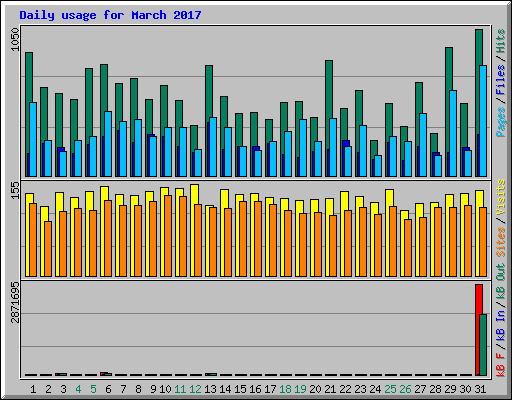Viewport: 512px width, 400px height.
Task: Select day label 15 on the x-axis
Action: coord(240,389)
